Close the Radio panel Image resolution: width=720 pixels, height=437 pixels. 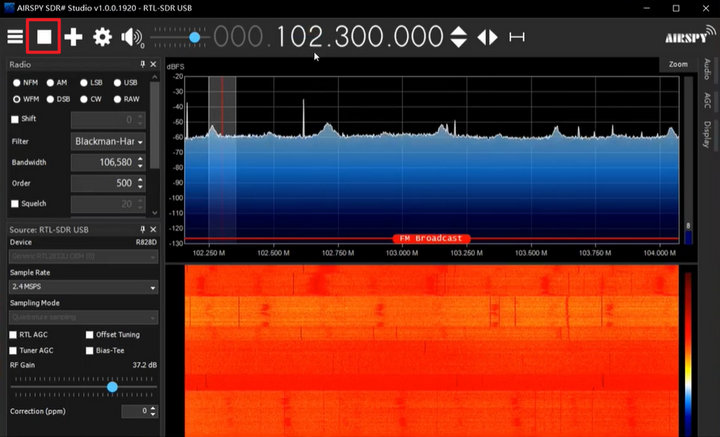tap(153, 64)
